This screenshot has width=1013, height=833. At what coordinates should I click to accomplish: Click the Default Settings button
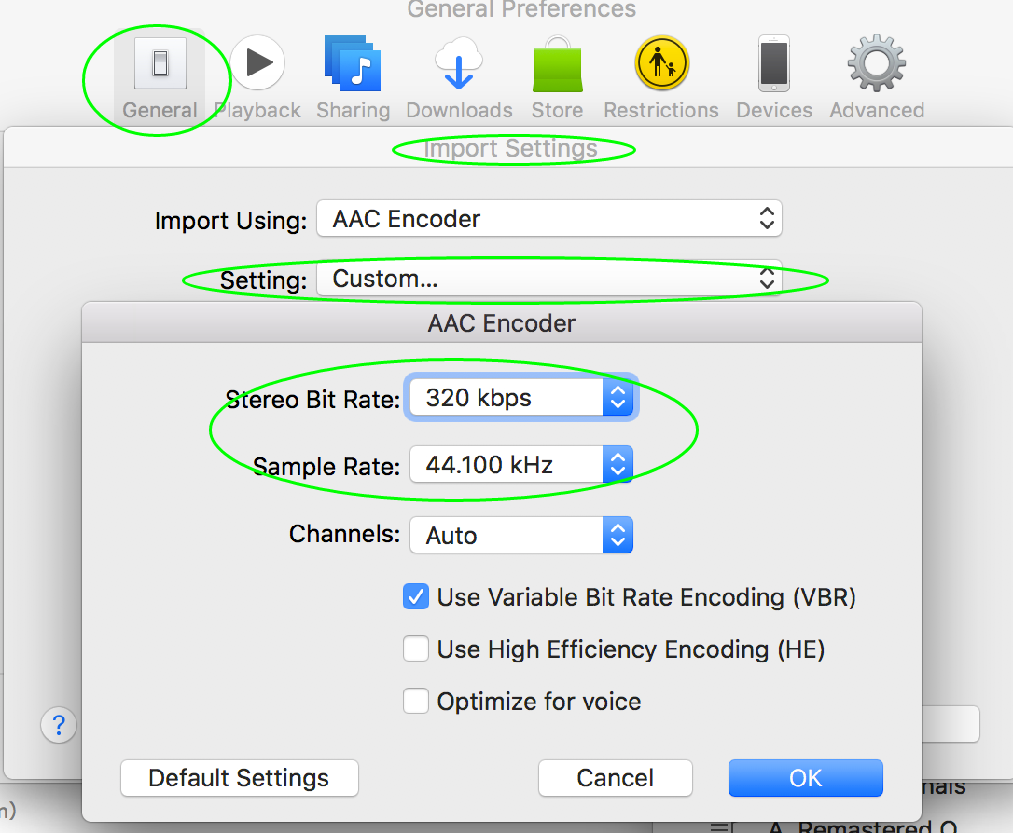(239, 778)
